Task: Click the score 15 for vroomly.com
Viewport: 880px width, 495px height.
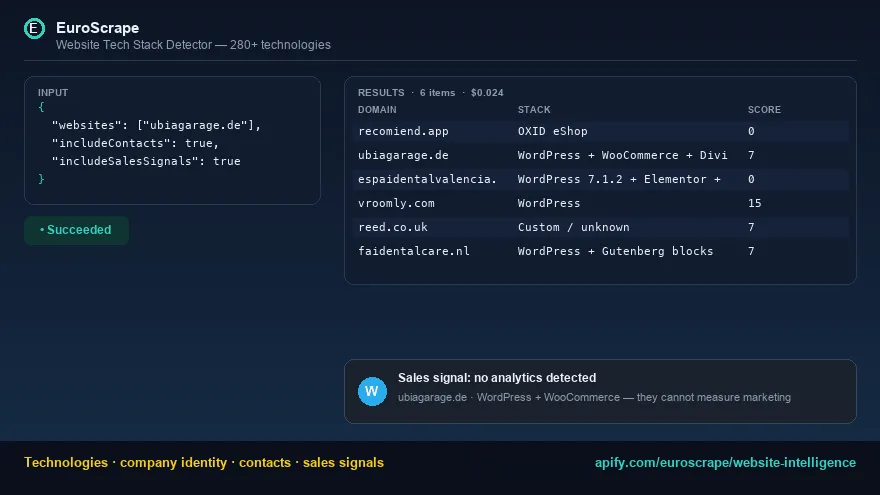Action: (754, 203)
